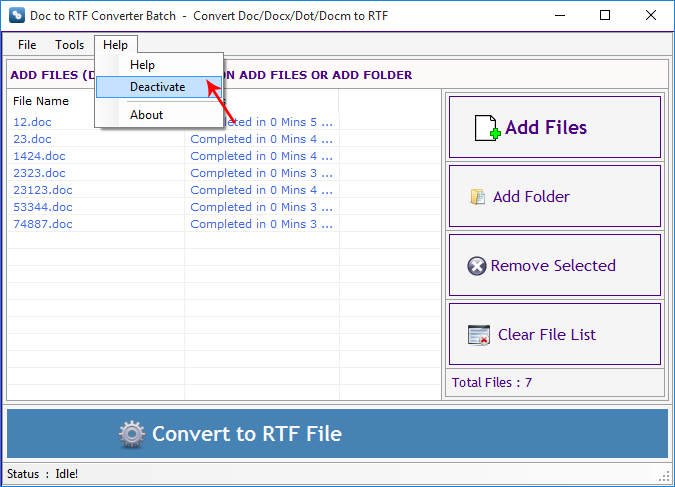Click Remove Selected button
This screenshot has height=487, width=675.
554,265
